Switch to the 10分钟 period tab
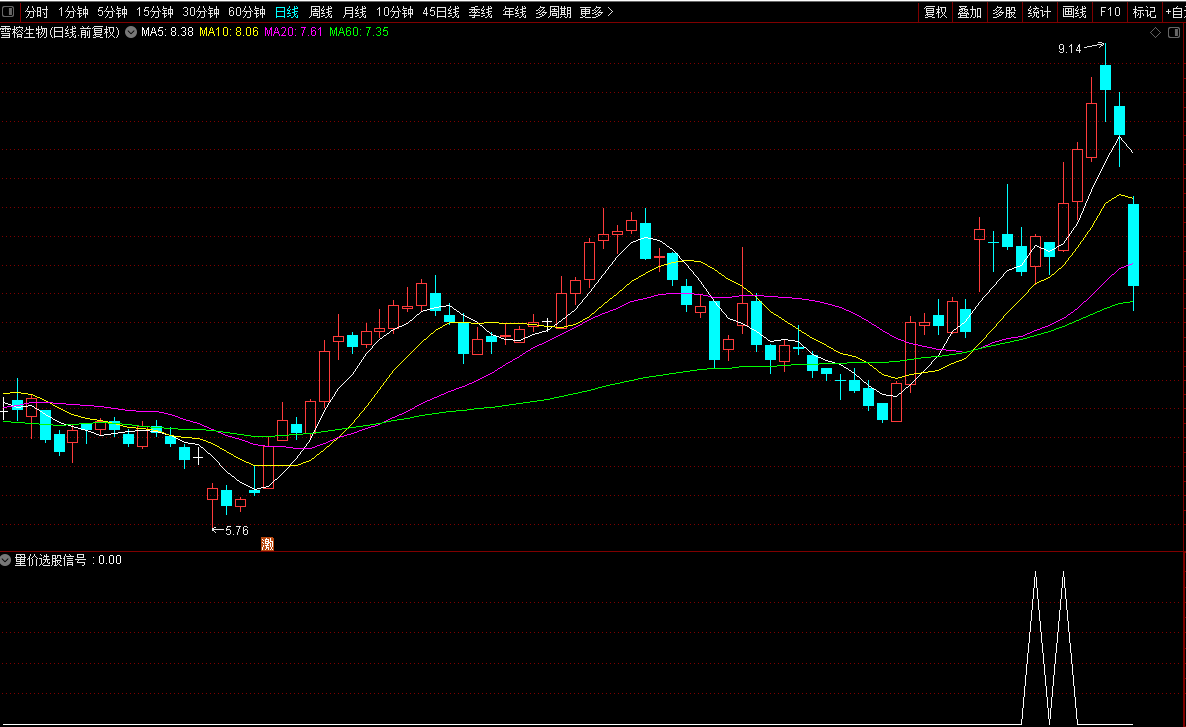This screenshot has width=1186, height=727. click(x=395, y=12)
